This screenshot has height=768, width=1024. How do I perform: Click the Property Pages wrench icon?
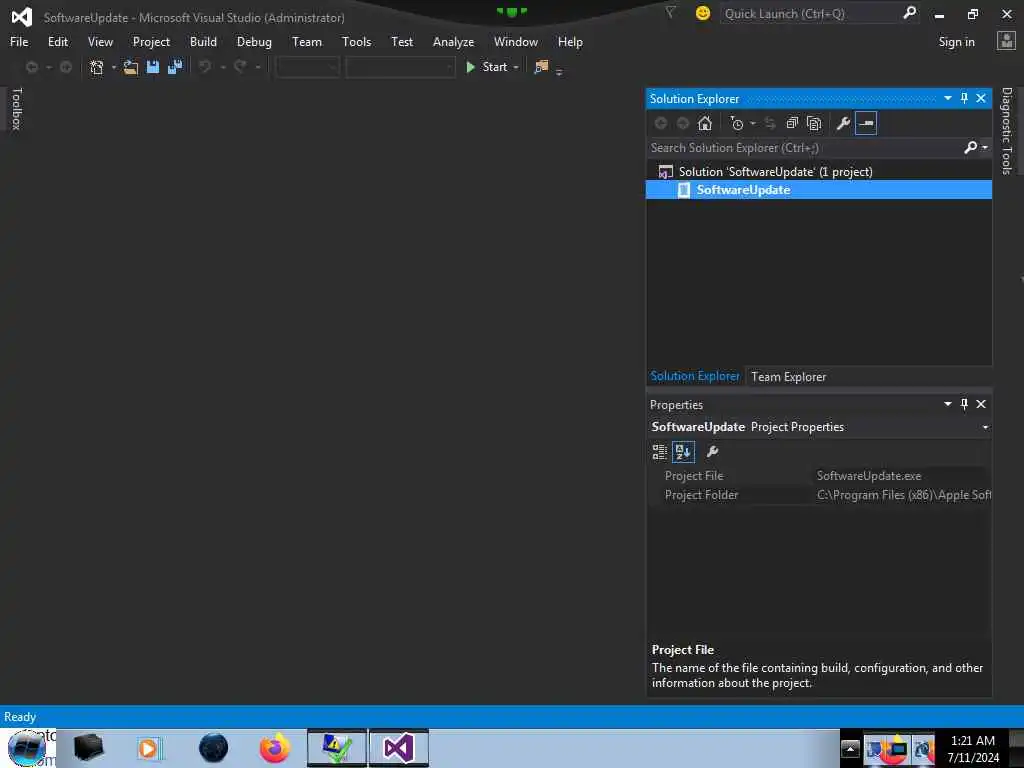click(x=712, y=452)
